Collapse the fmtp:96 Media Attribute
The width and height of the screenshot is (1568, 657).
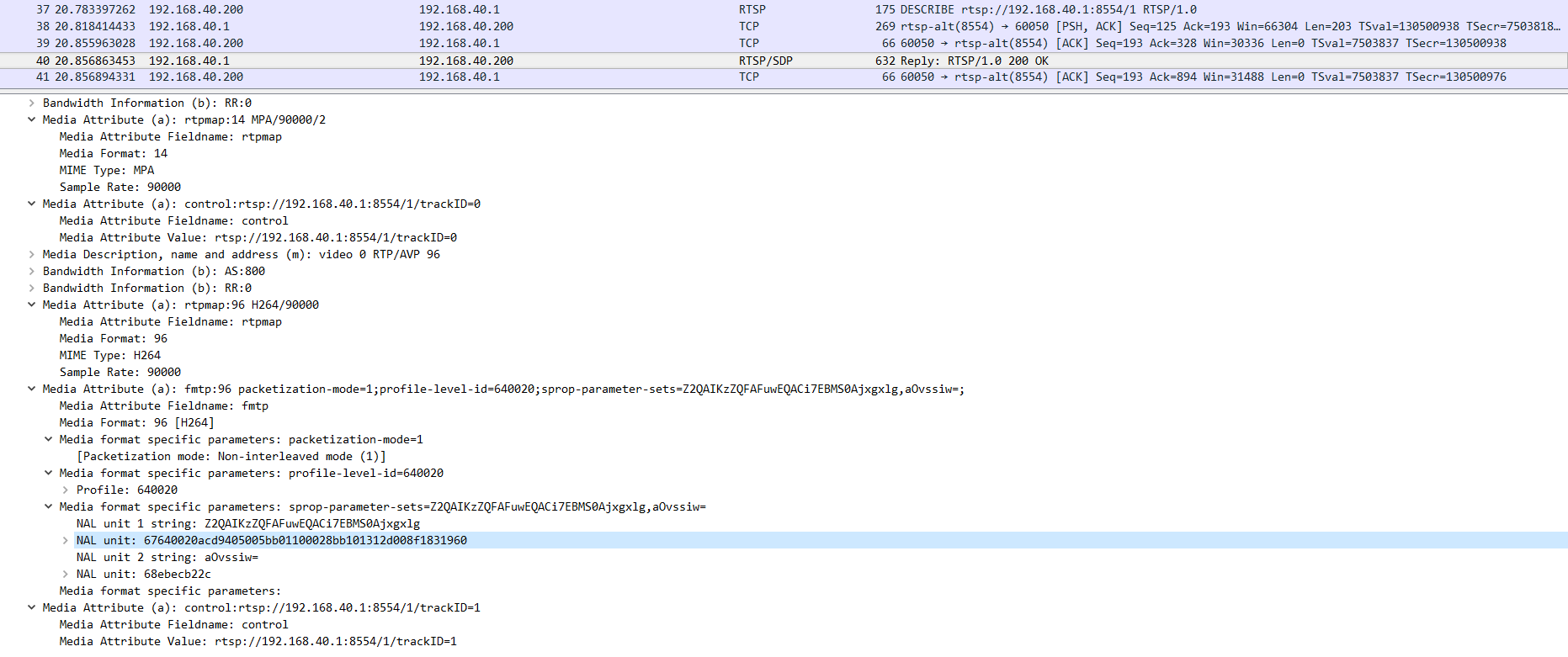[x=31, y=389]
